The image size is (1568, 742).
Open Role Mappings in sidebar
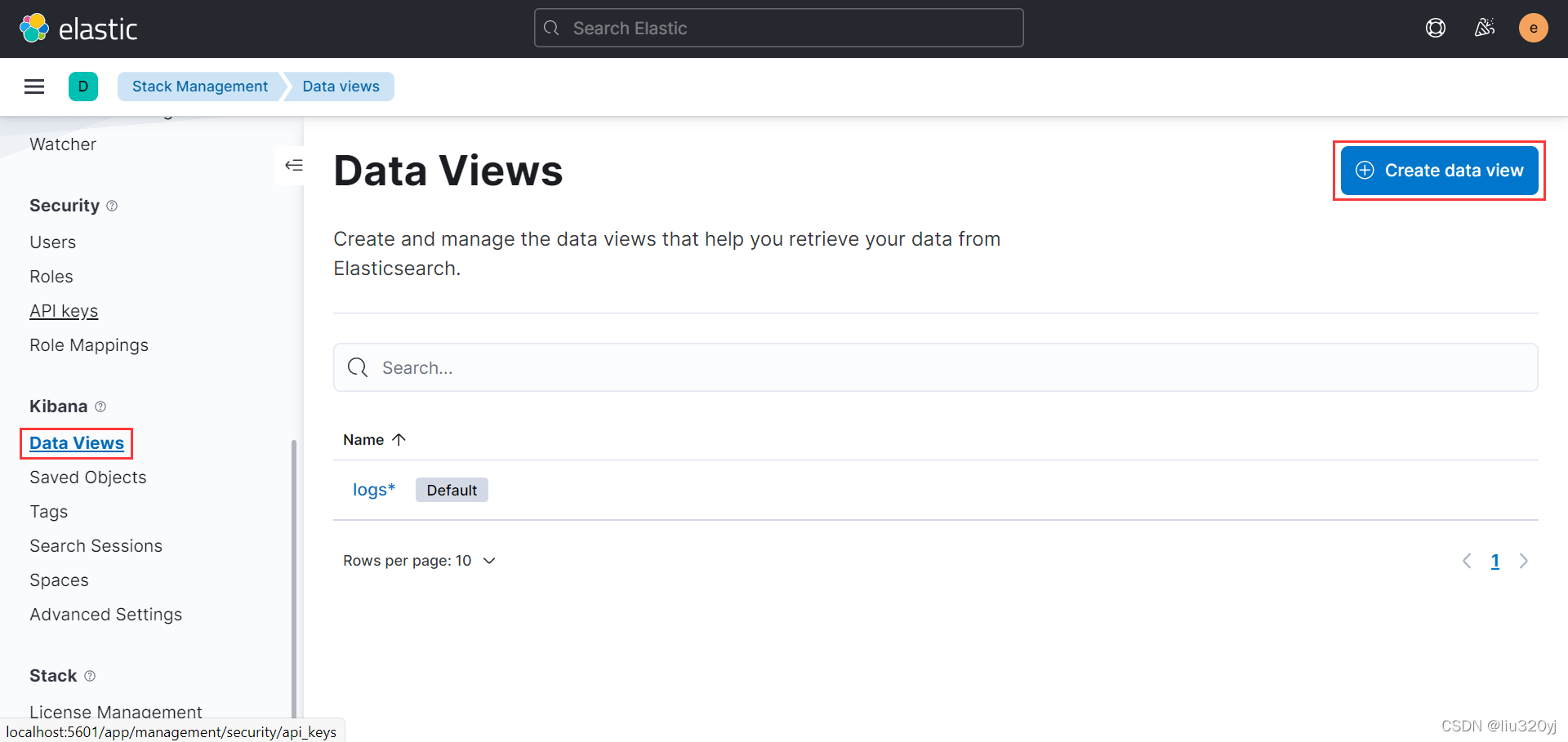(89, 345)
